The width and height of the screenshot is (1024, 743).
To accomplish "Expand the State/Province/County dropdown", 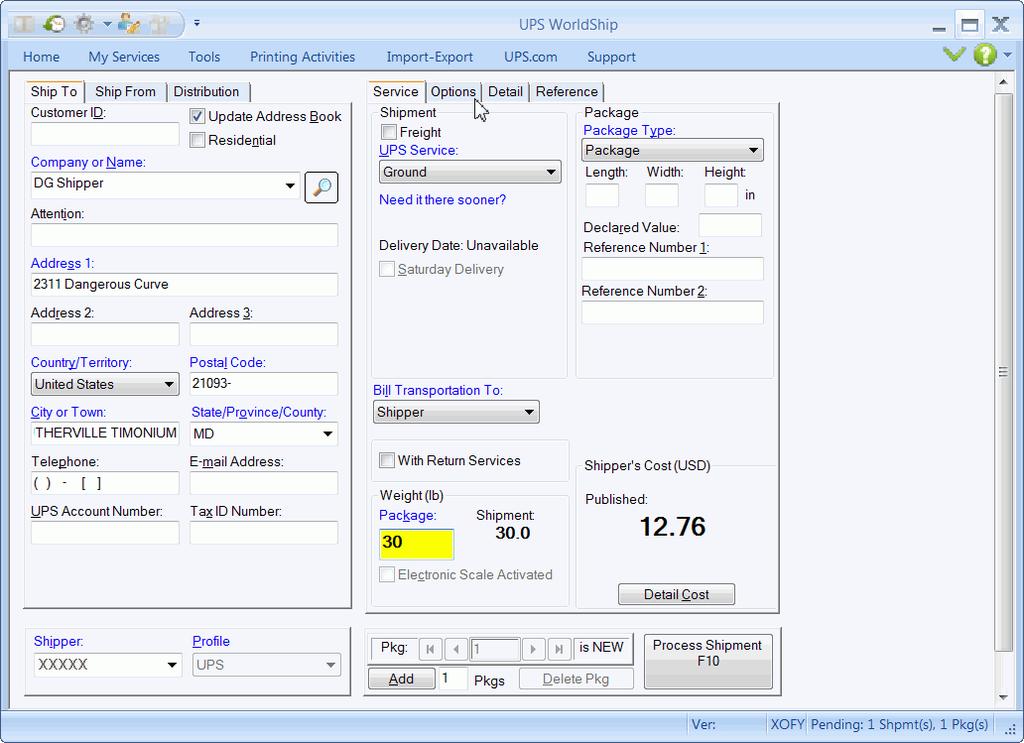I will [x=328, y=434].
